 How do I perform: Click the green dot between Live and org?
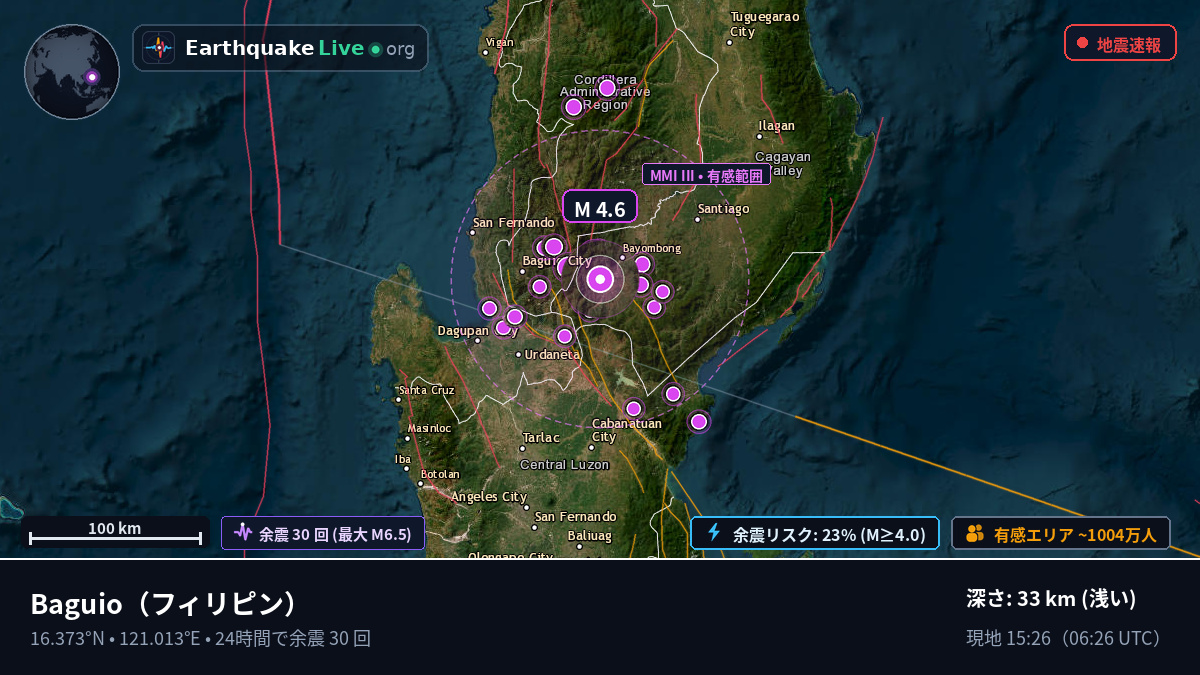click(x=375, y=49)
